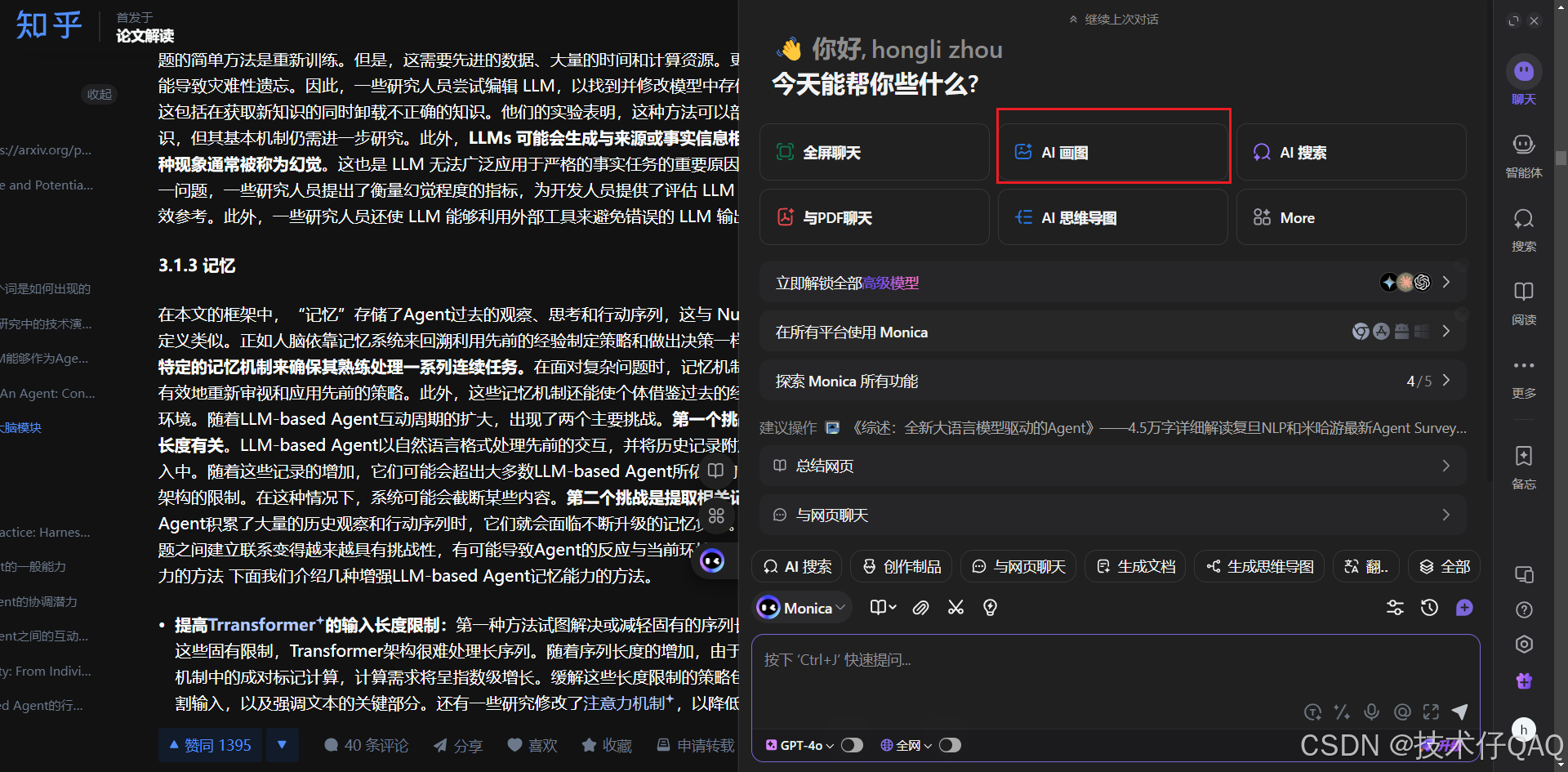
Task: Expand 探索 Monica 所有功能 row
Action: coord(1113,381)
